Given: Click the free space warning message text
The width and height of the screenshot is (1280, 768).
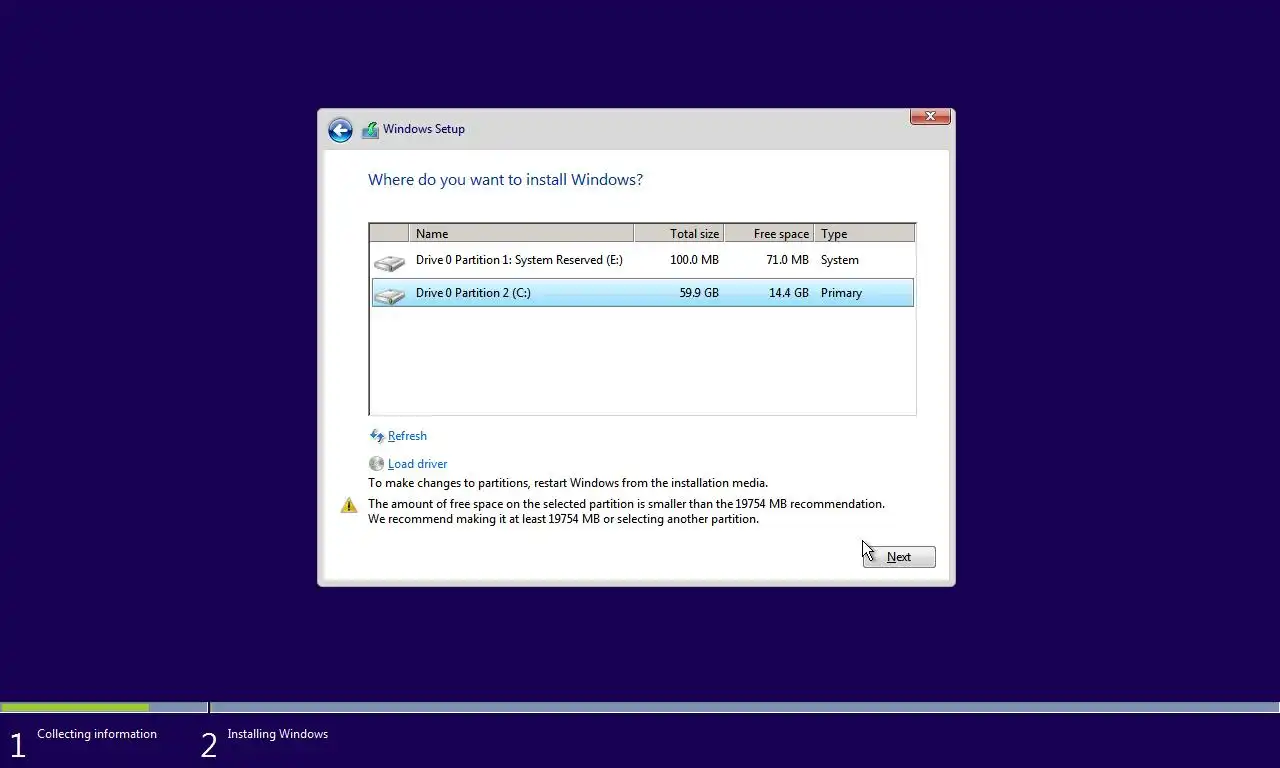Looking at the screenshot, I should tap(626, 511).
